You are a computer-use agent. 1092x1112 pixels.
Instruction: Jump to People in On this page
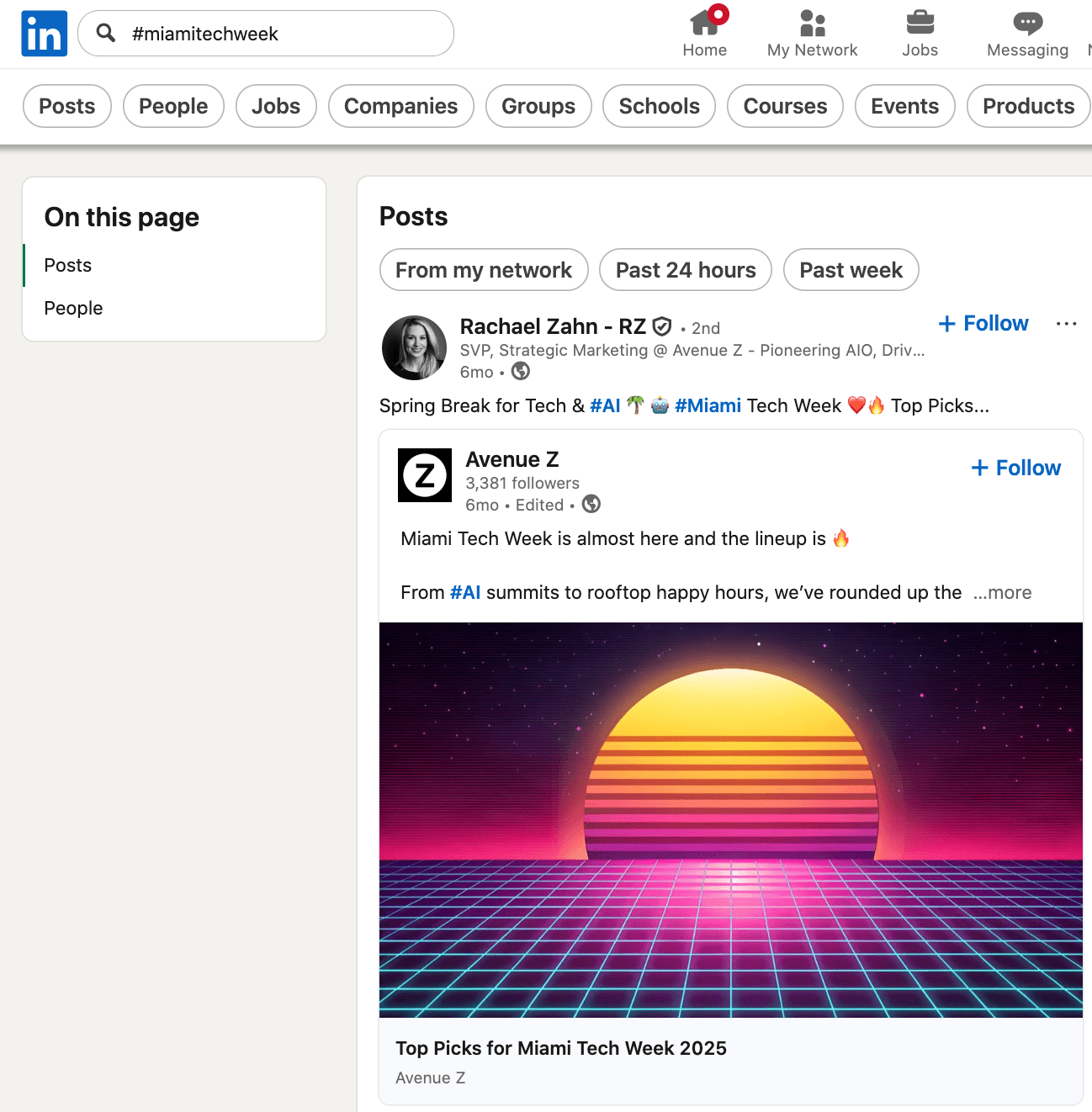coord(73,309)
